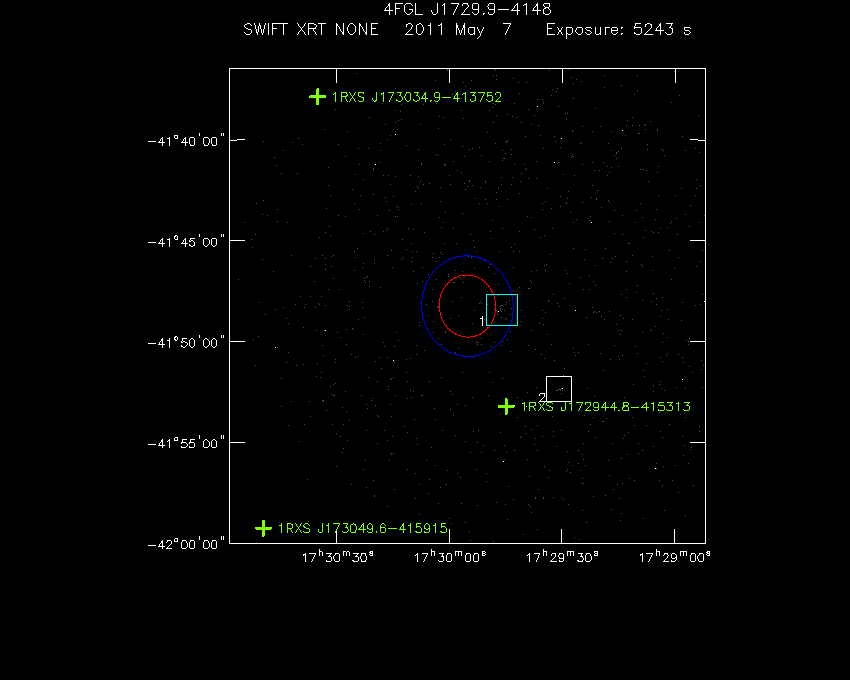Click the declination label -41°40'00"

tap(186, 141)
